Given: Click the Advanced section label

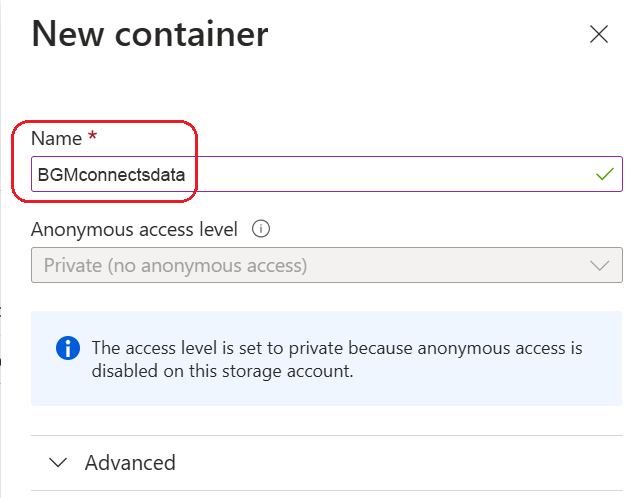Looking at the screenshot, I should (x=130, y=463).
